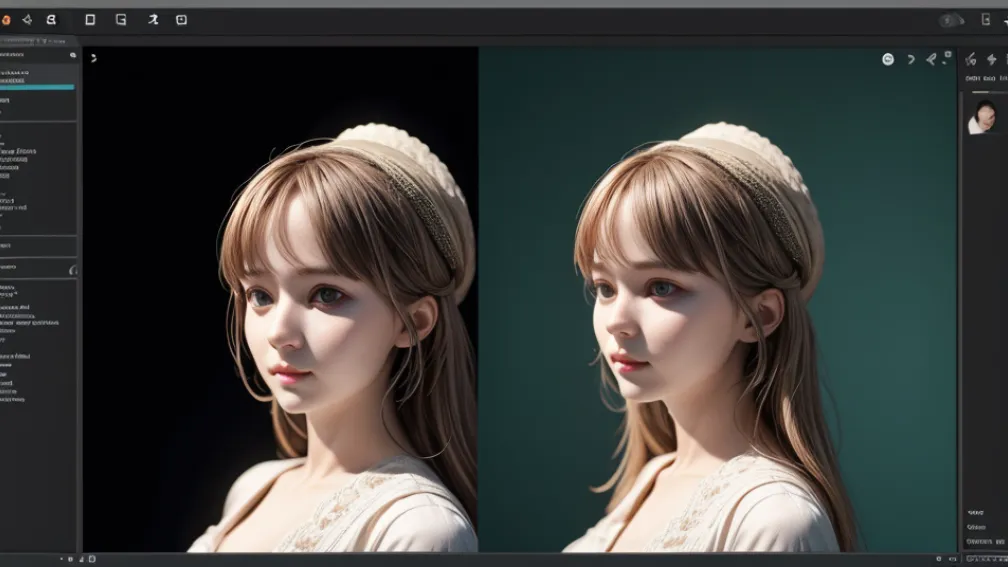The image size is (1008, 567).
Task: Select the brush icon in the right panel
Action: 971,60
